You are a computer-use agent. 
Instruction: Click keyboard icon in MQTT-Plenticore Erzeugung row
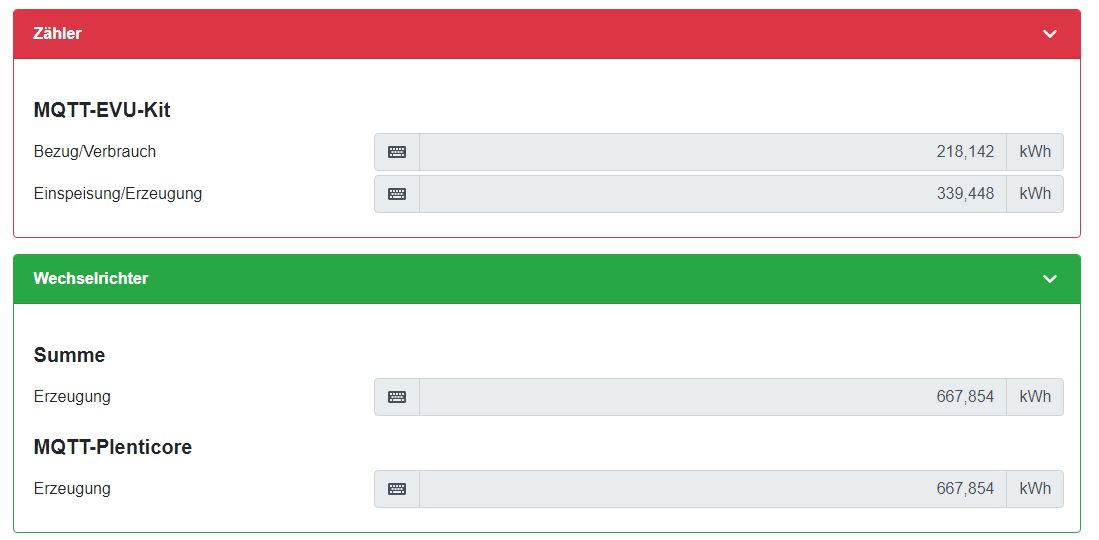click(x=397, y=489)
